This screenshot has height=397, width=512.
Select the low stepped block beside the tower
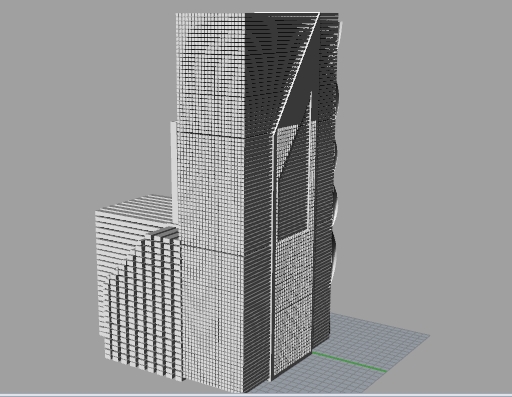[138, 287]
